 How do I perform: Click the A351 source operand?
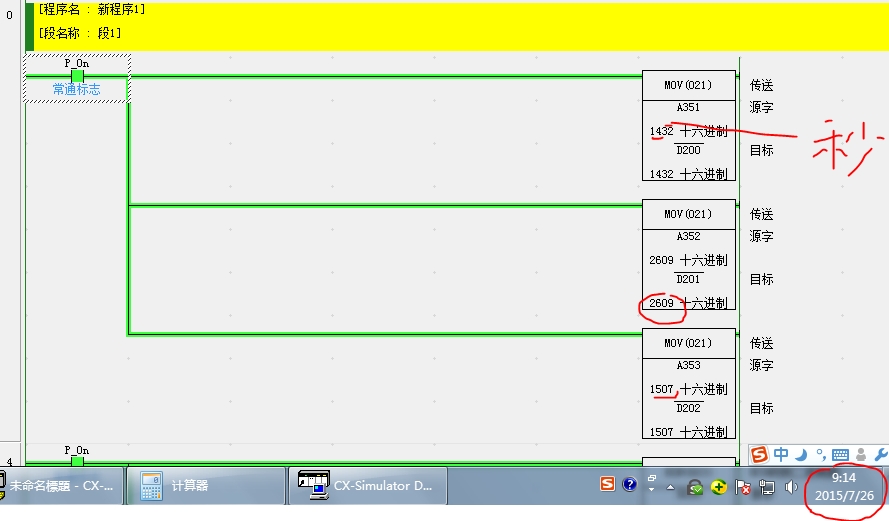tap(688, 107)
